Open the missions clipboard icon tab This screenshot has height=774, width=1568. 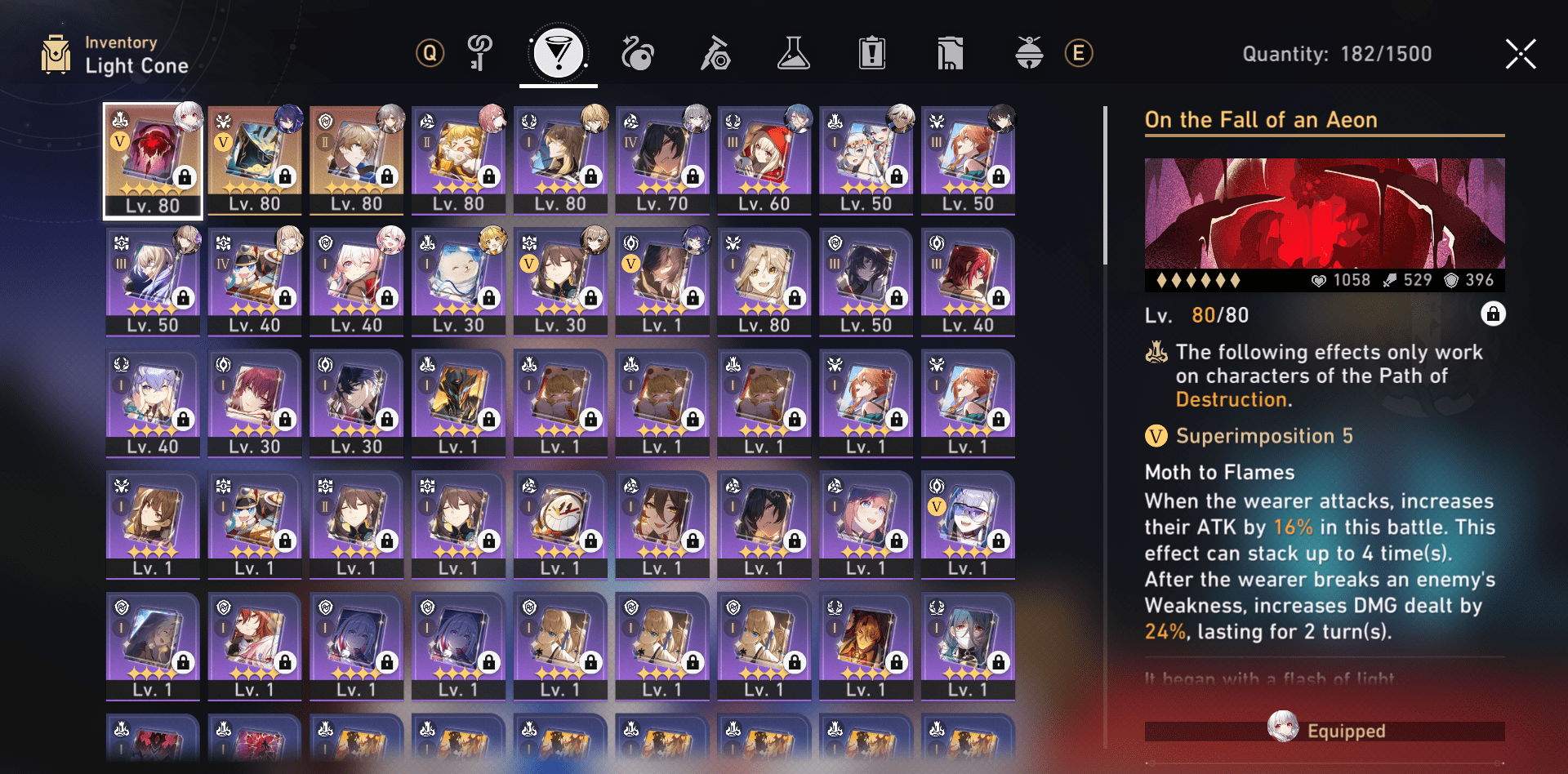point(872,54)
